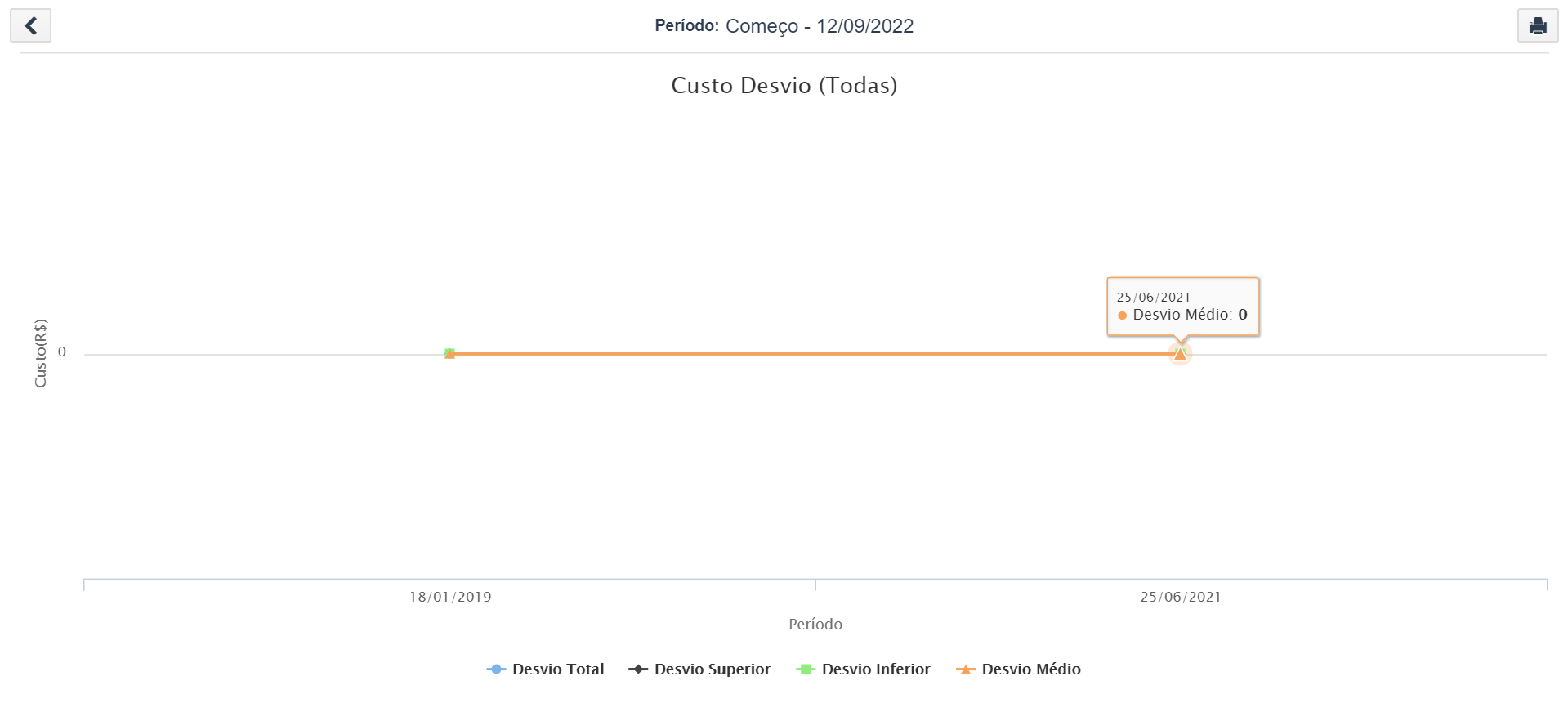Click the back arrow button
The height and width of the screenshot is (712, 1568).
point(30,25)
